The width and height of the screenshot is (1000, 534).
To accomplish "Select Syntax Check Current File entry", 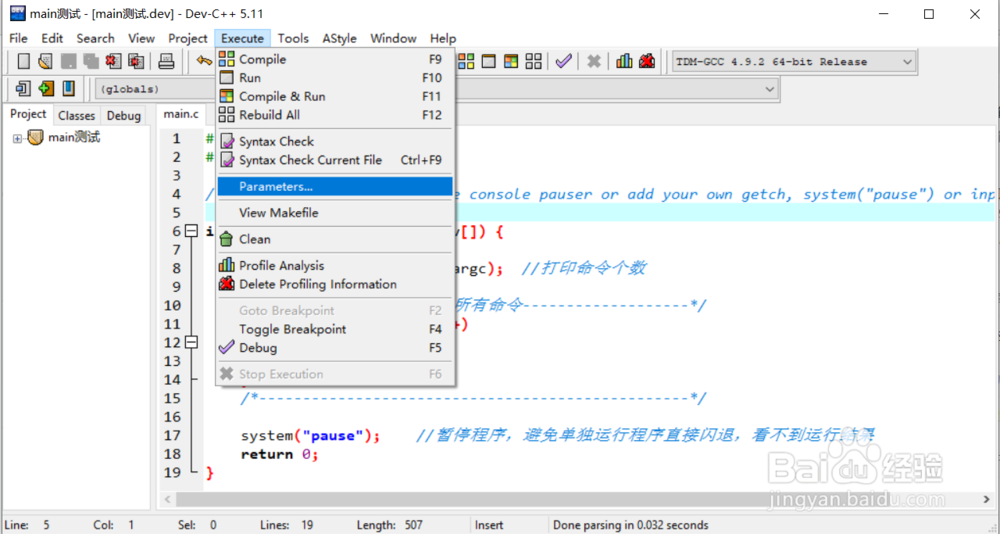I will coord(335,160).
